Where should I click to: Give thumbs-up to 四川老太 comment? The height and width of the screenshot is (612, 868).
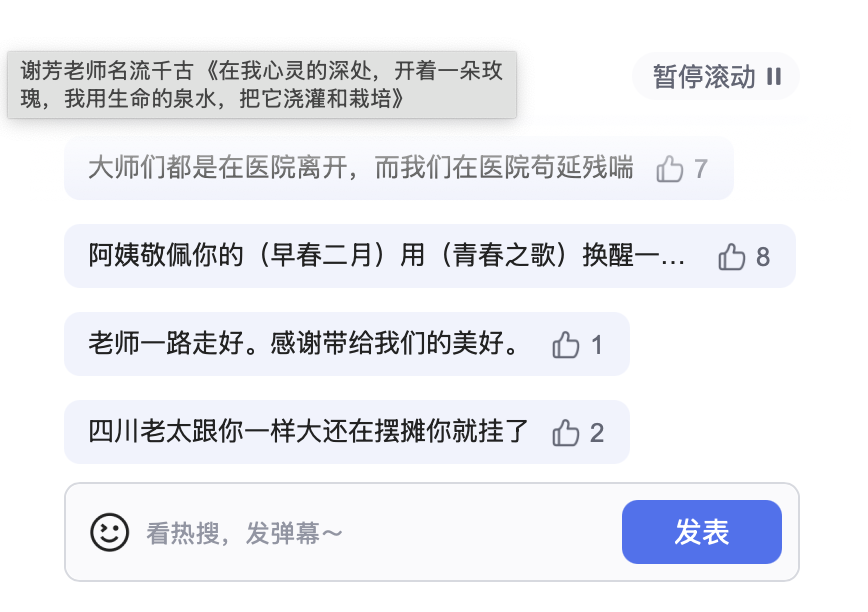[x=565, y=433]
